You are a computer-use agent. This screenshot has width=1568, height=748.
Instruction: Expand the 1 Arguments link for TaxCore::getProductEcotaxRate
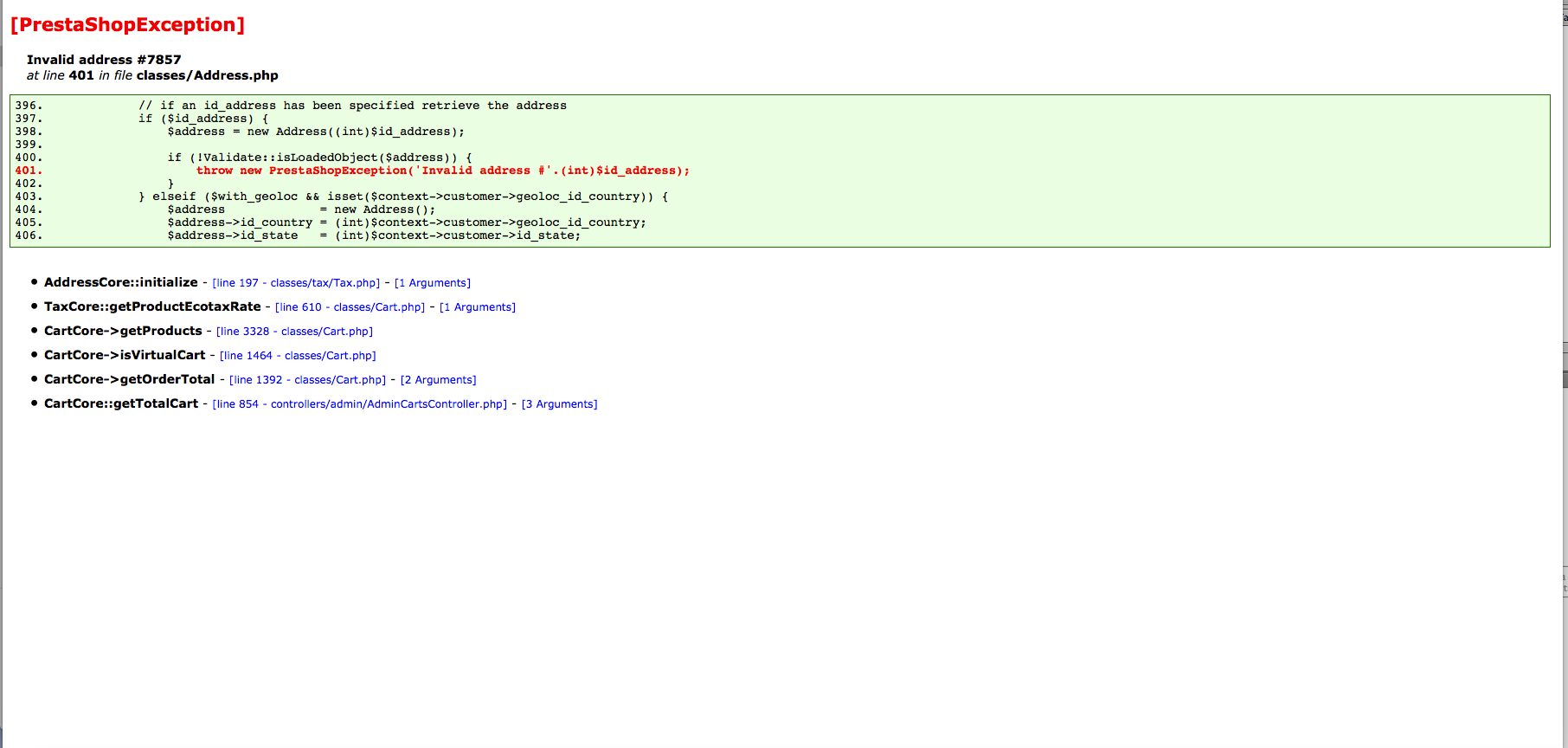point(478,307)
